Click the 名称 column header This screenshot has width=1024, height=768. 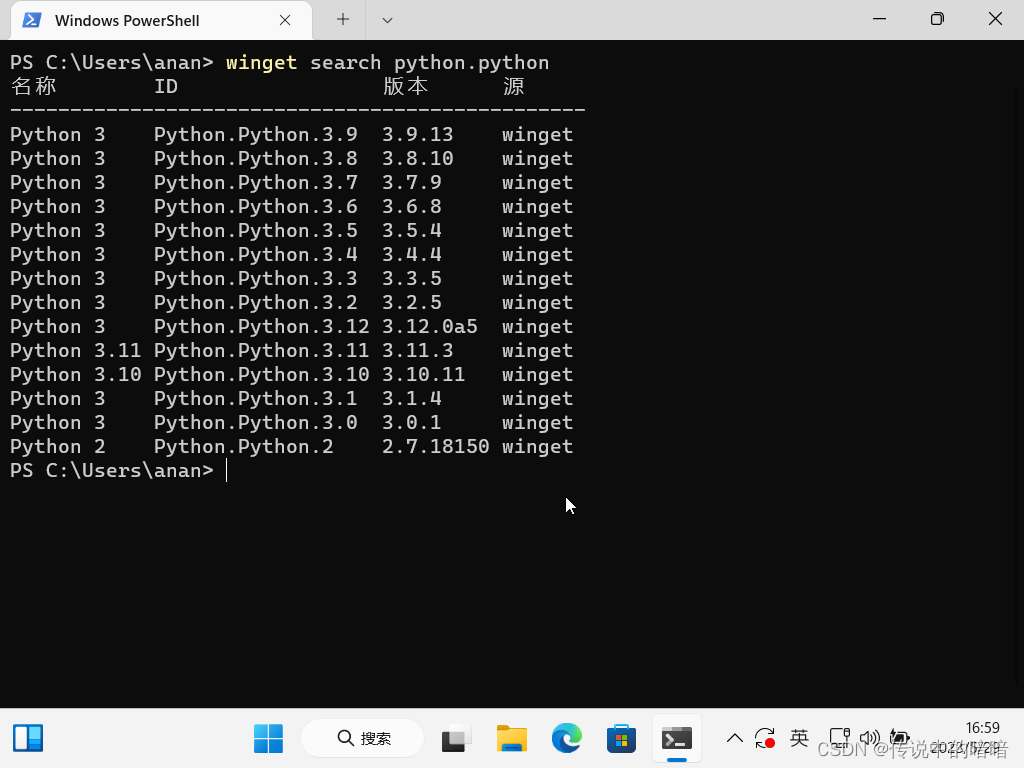tap(33, 86)
